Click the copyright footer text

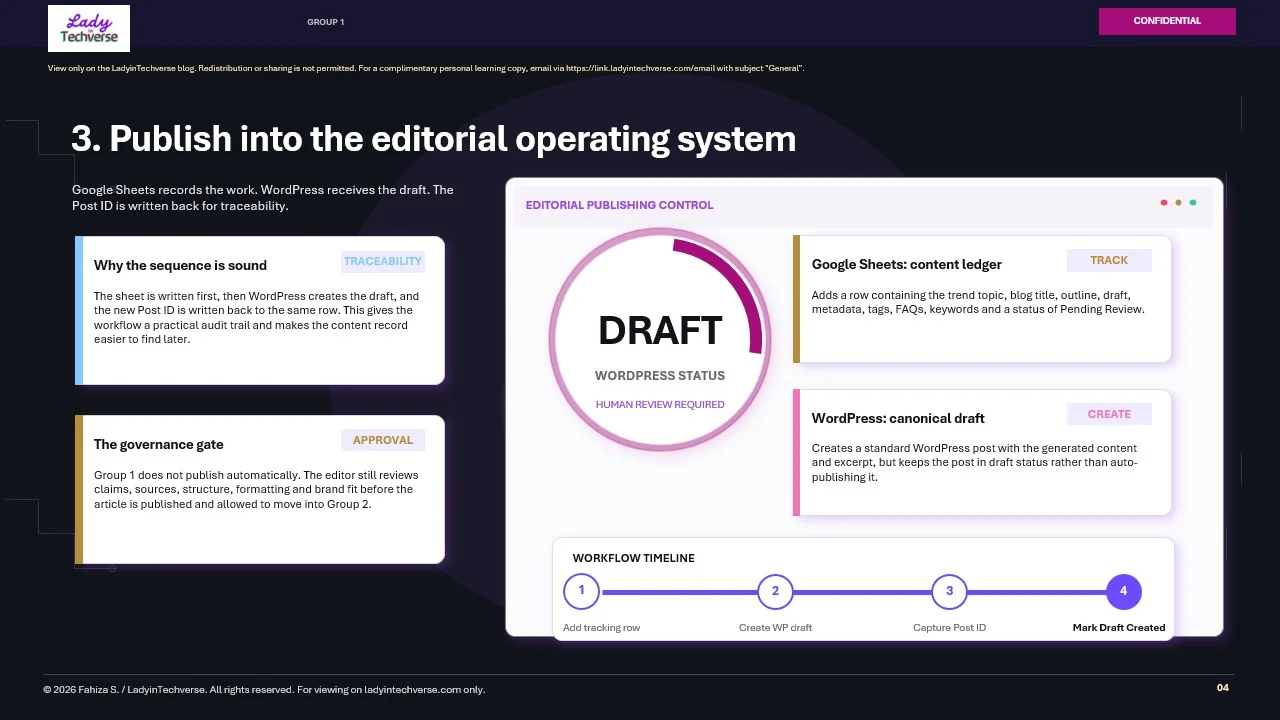pos(264,690)
